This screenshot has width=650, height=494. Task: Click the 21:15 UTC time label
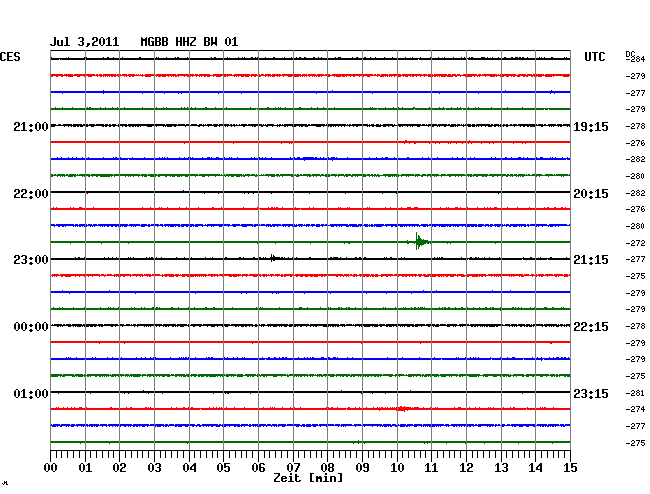[x=591, y=260]
